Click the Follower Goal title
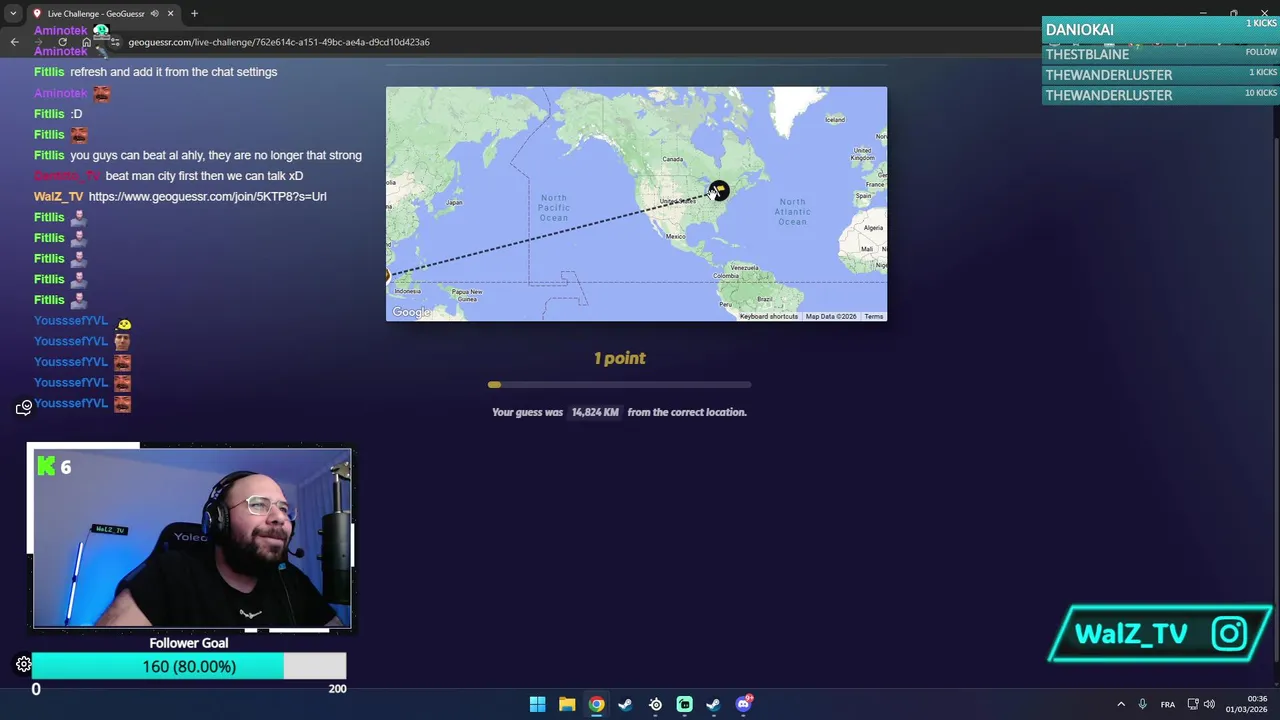 pyautogui.click(x=189, y=643)
